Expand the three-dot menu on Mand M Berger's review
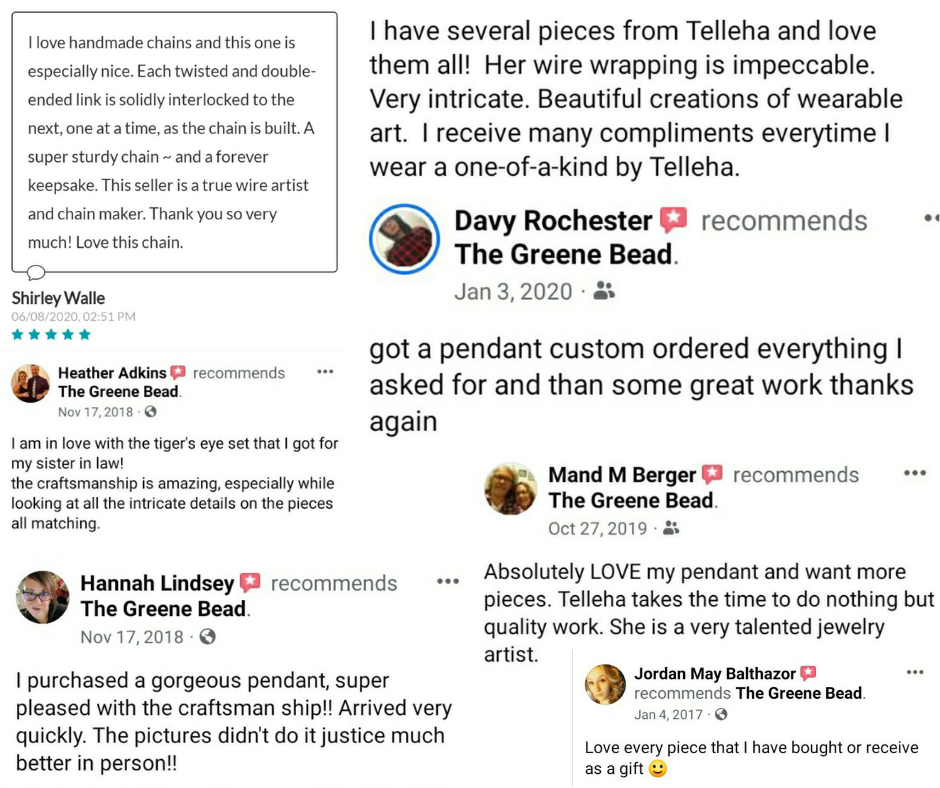Viewport: 940px width, 788px height. (914, 474)
